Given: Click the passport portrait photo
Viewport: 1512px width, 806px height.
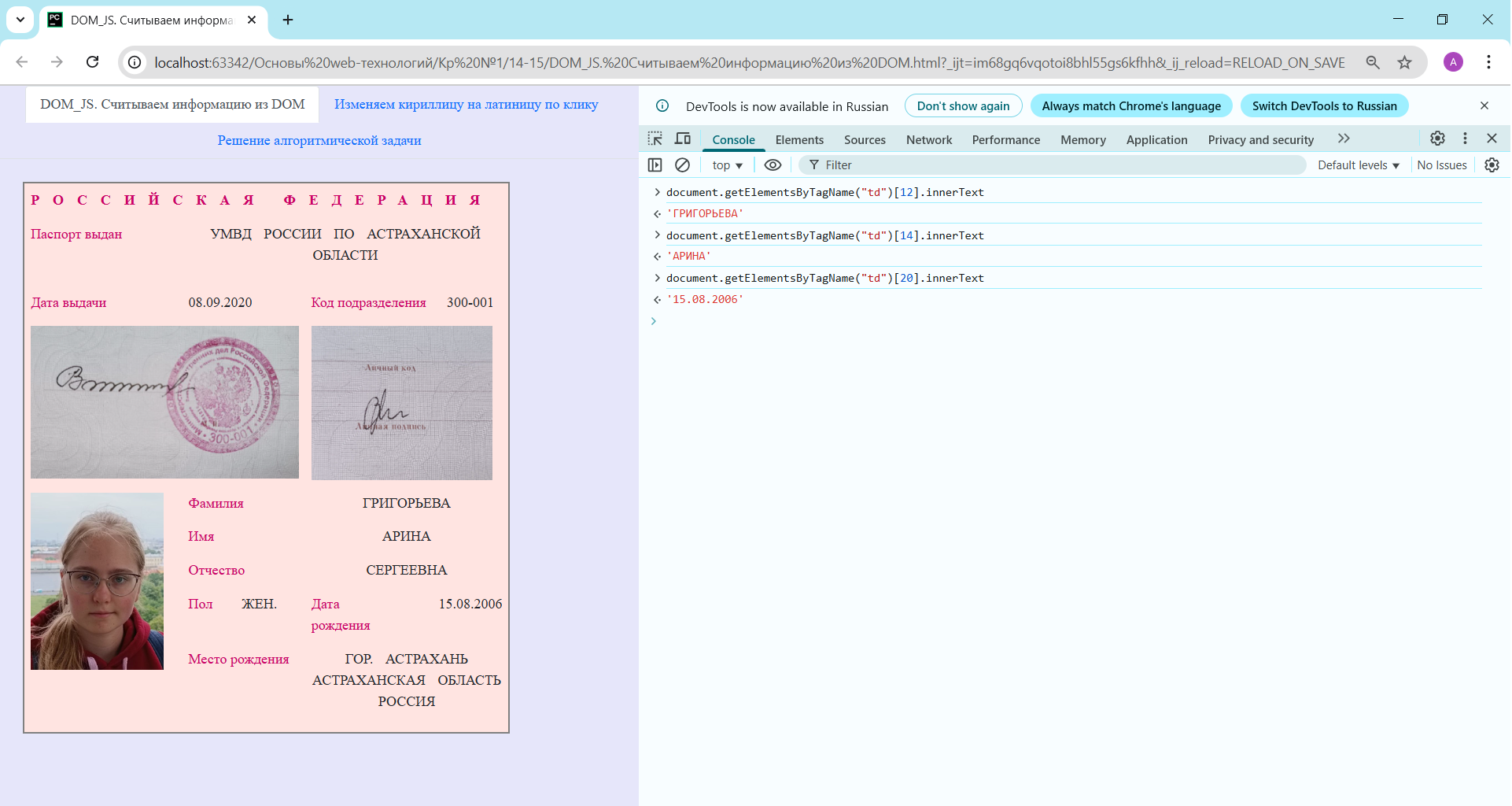Looking at the screenshot, I should [x=97, y=582].
